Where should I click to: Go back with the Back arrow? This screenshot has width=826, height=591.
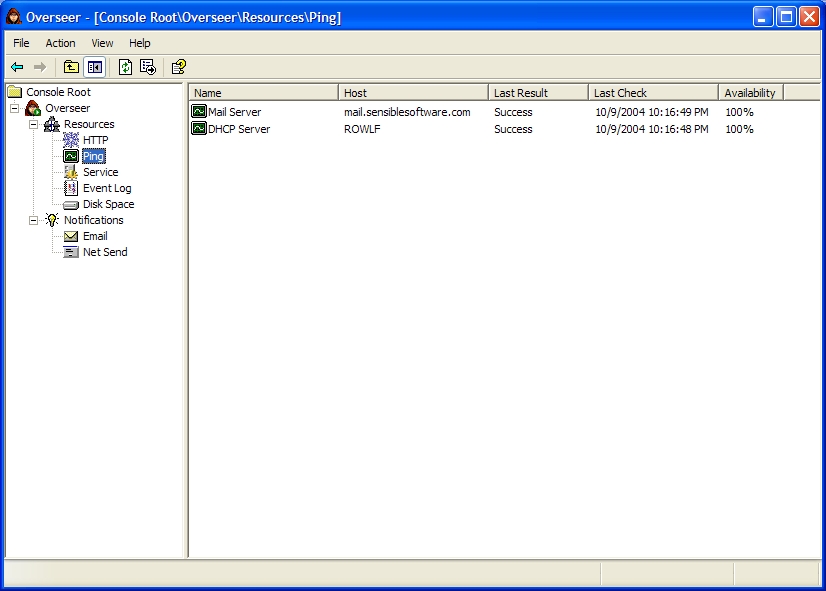(x=17, y=67)
